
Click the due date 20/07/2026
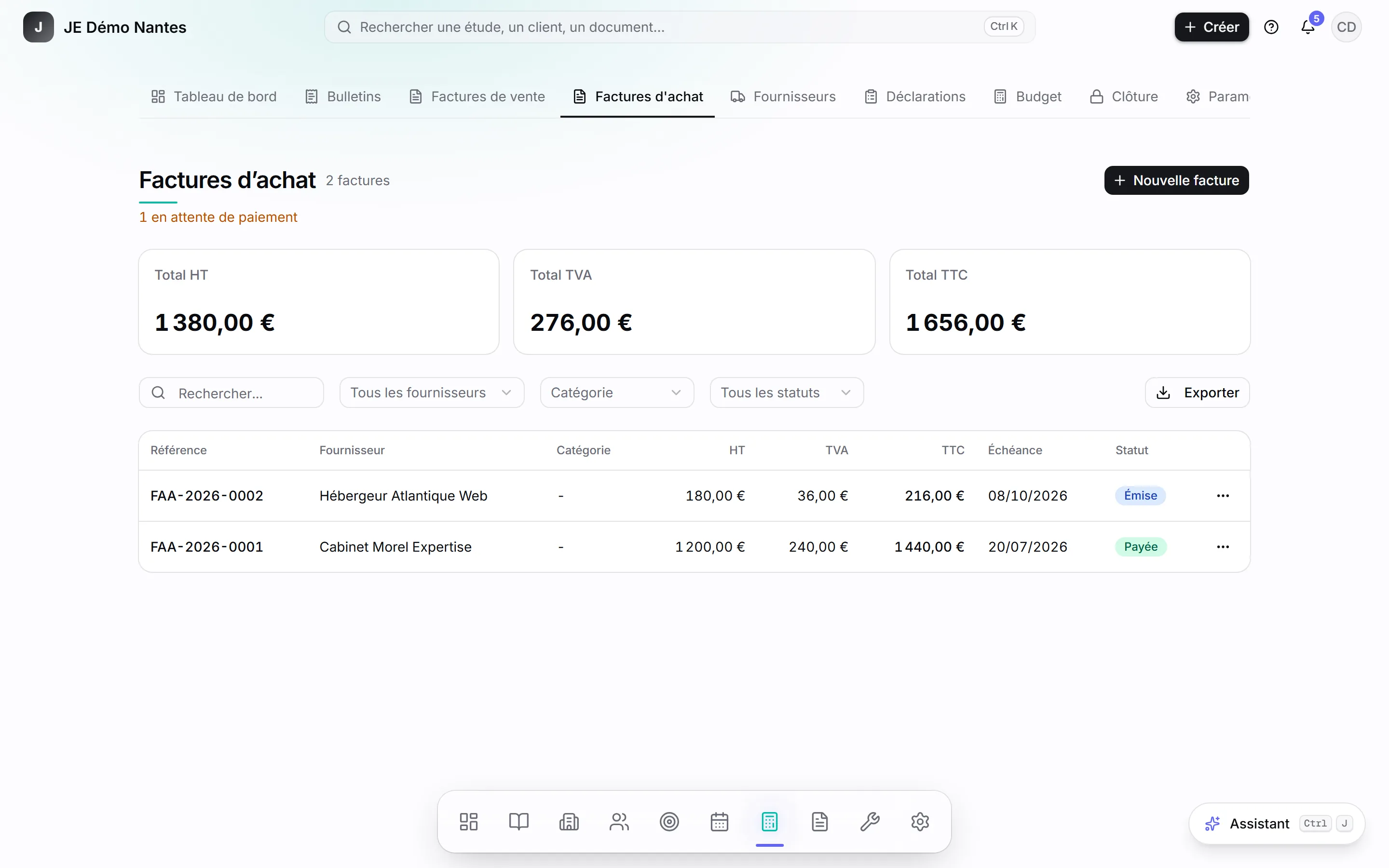pyautogui.click(x=1027, y=546)
